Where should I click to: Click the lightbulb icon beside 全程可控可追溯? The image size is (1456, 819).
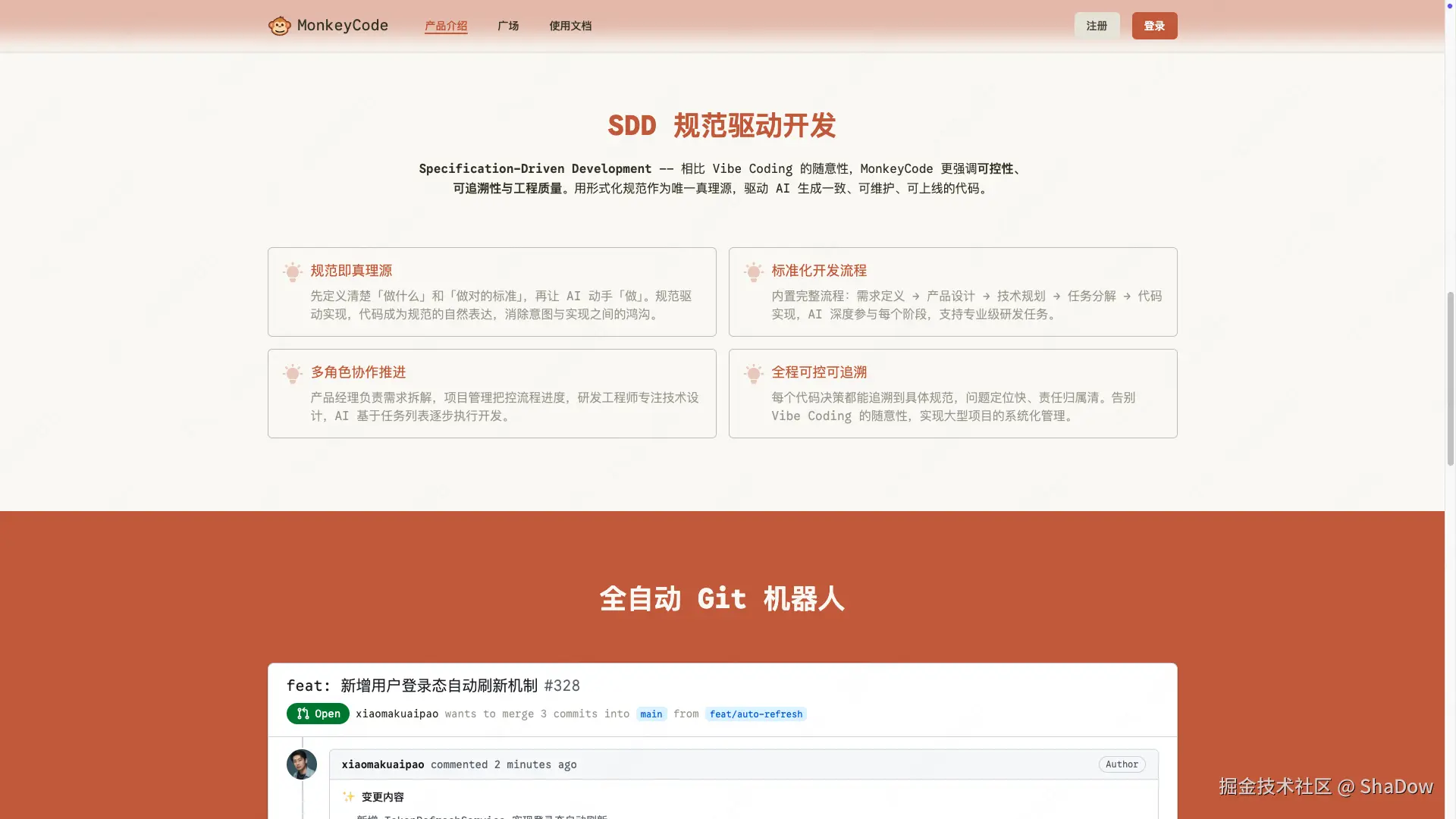(x=754, y=373)
